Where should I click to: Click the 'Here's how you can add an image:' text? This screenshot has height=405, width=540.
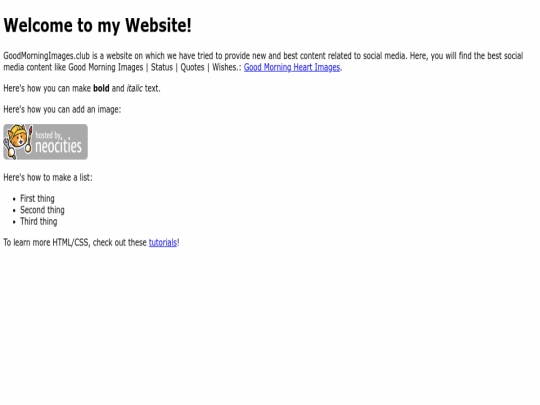tap(62, 109)
